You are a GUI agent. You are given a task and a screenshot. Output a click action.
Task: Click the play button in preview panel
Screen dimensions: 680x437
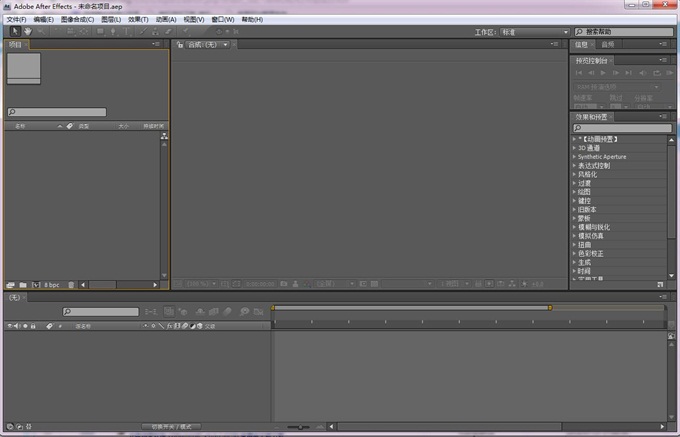(603, 73)
